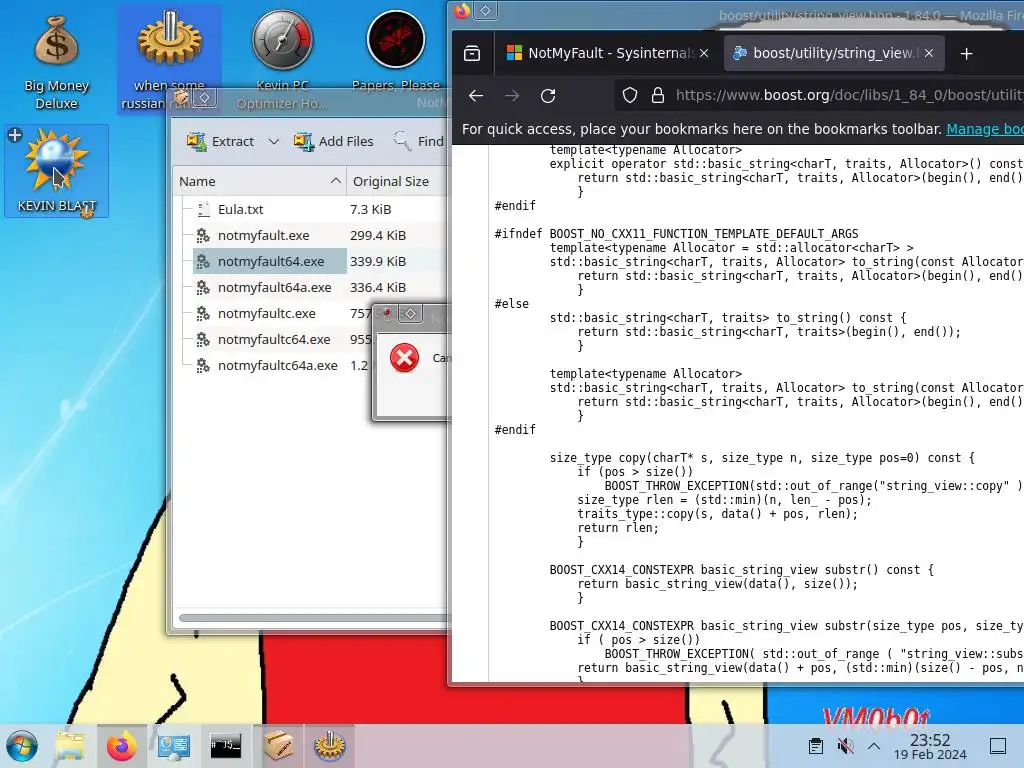The image size is (1024, 768).
Task: Click the red error icon in dialog
Action: (x=404, y=358)
